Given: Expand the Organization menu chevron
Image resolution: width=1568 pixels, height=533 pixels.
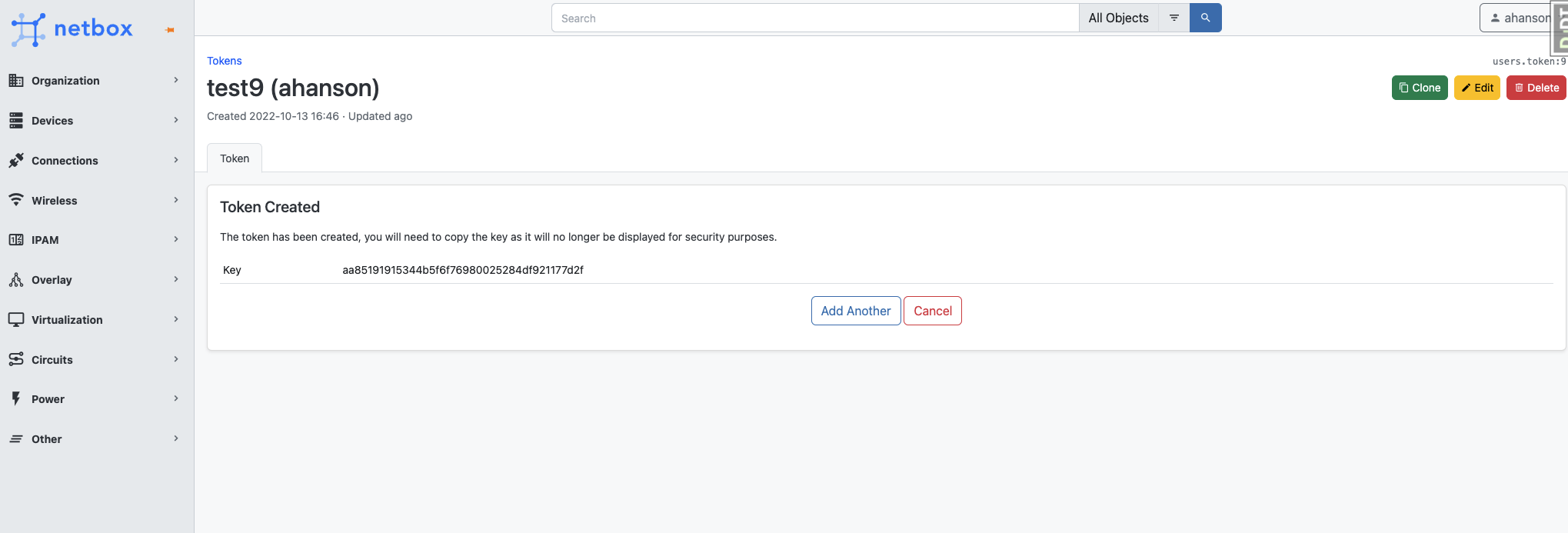Looking at the screenshot, I should pos(176,80).
